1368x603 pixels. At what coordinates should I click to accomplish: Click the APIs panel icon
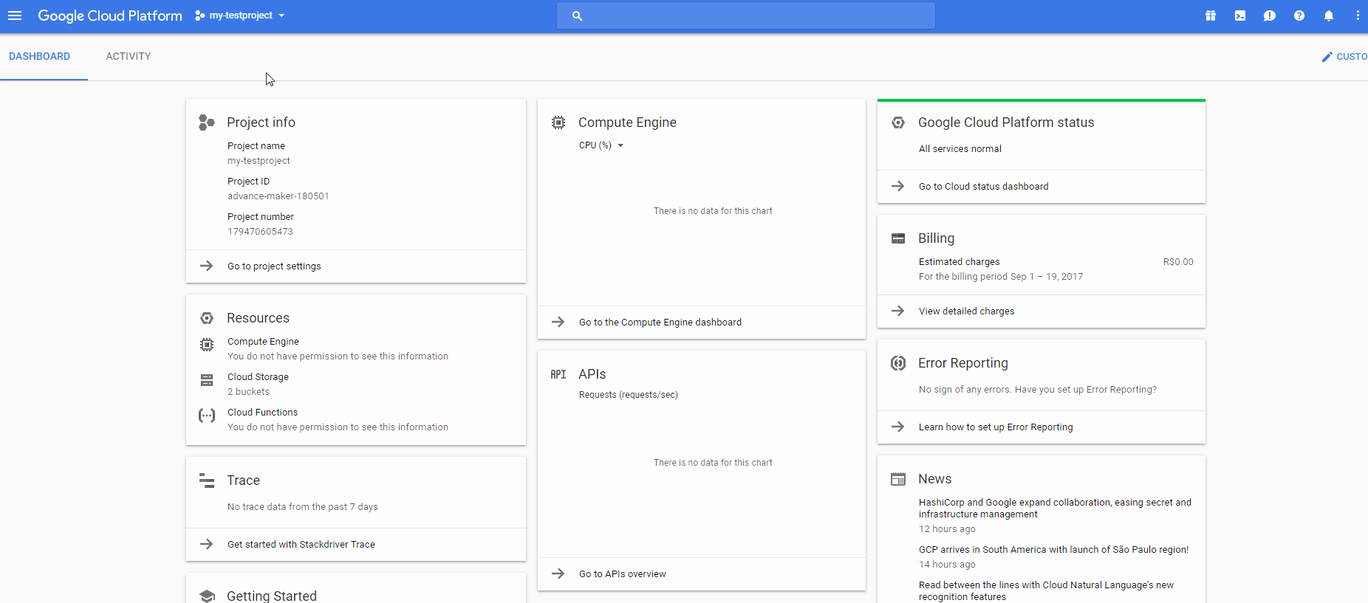(558, 373)
